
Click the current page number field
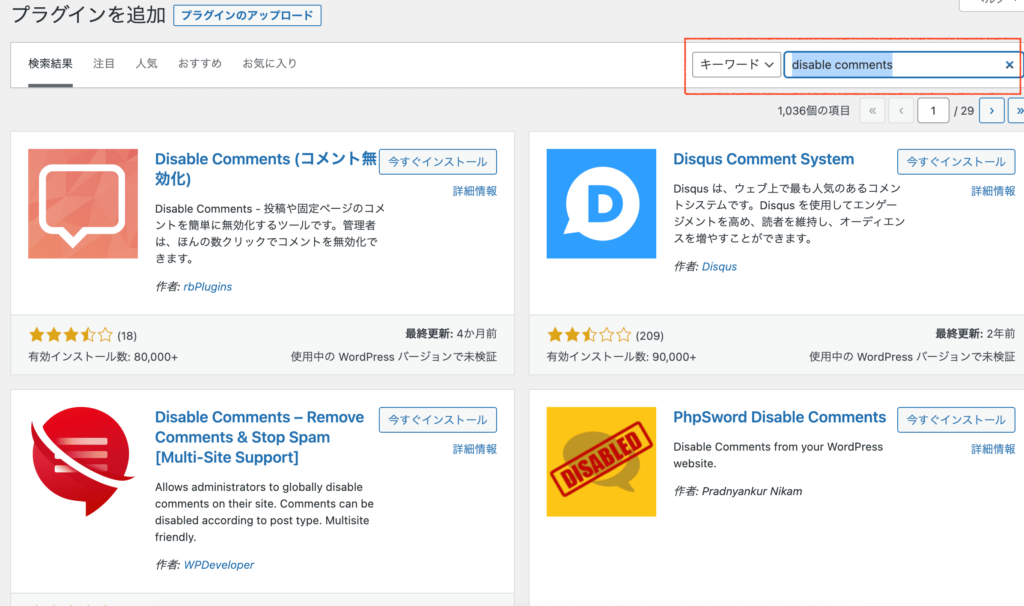[x=933, y=111]
